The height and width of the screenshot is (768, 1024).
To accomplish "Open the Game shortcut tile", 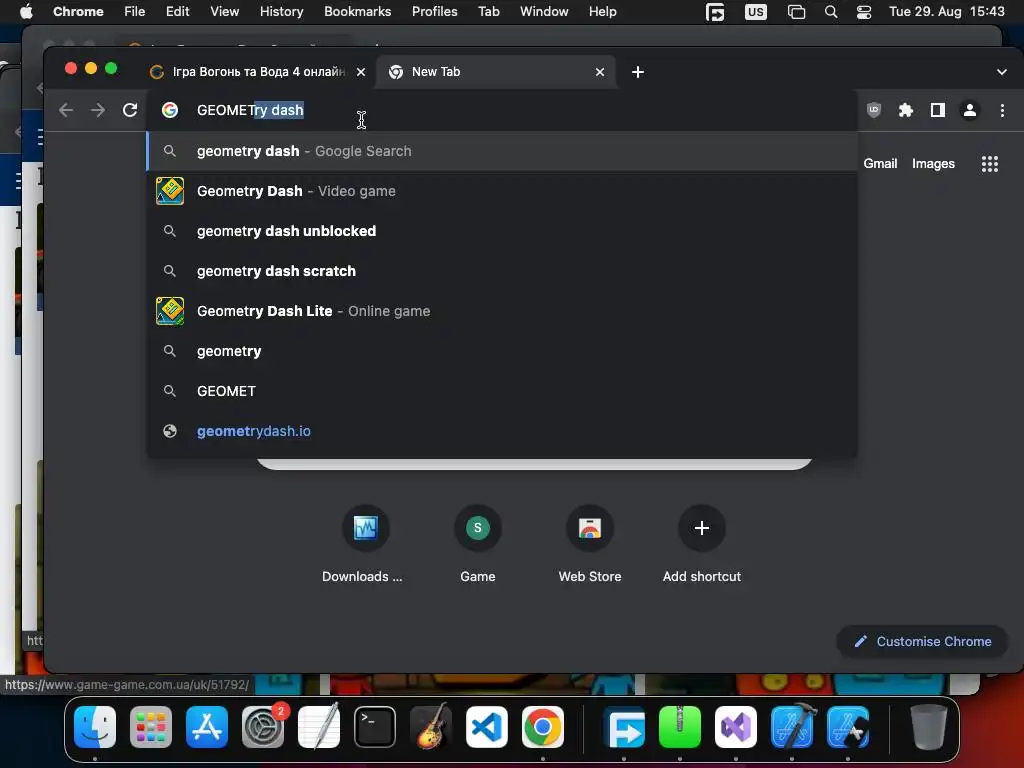I will coord(477,543).
